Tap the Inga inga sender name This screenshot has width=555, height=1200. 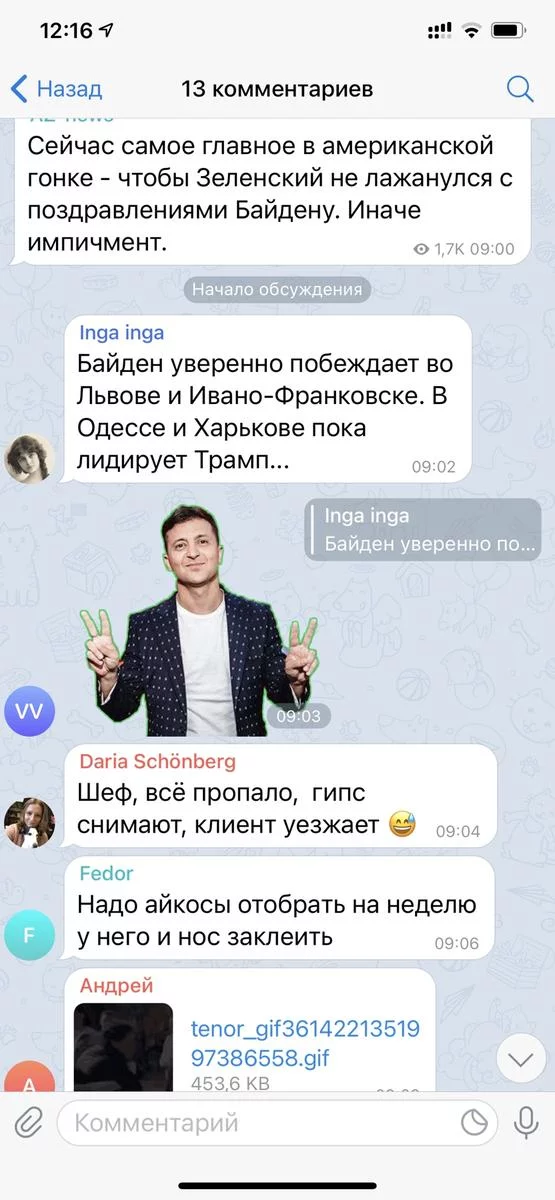[x=121, y=333]
